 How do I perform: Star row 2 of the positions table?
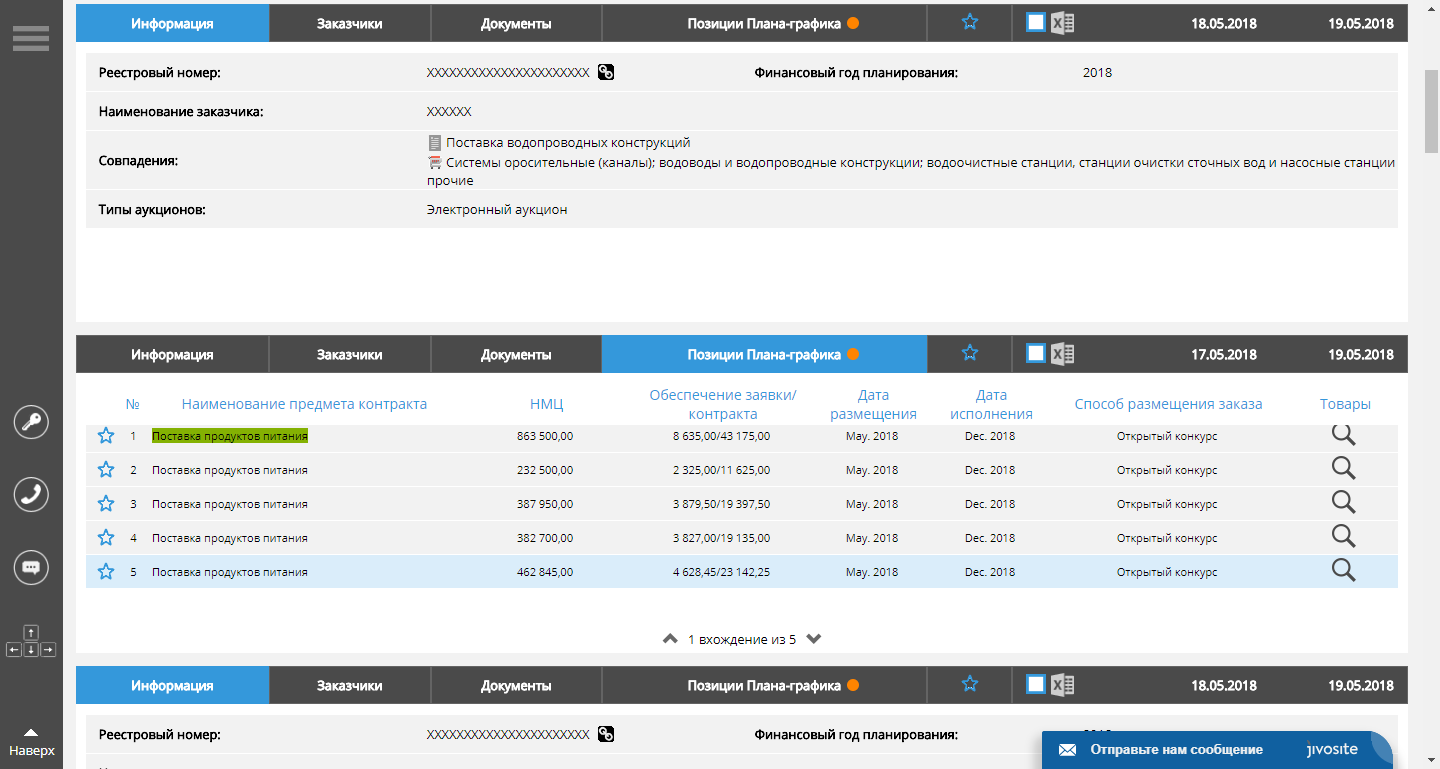tap(106, 470)
